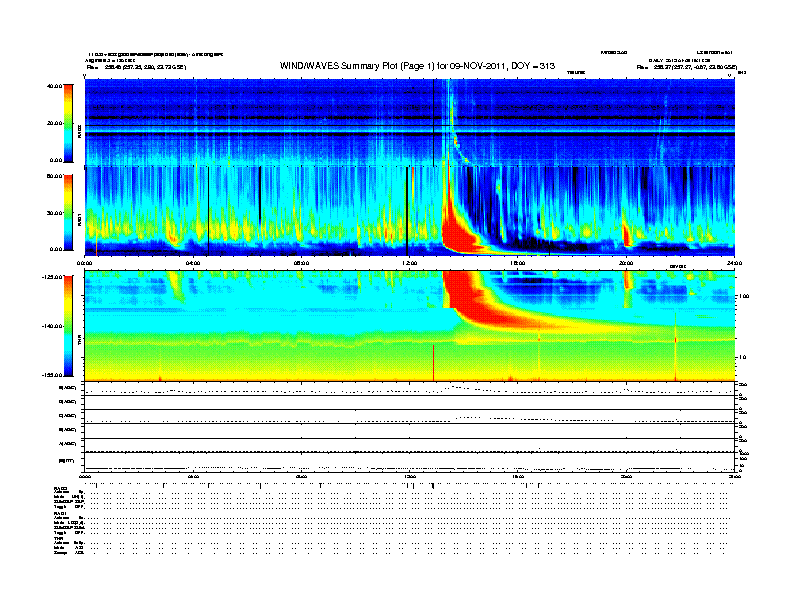Click the red vertical spike near 22:00 in TNR
792x612 pixels.
675,346
